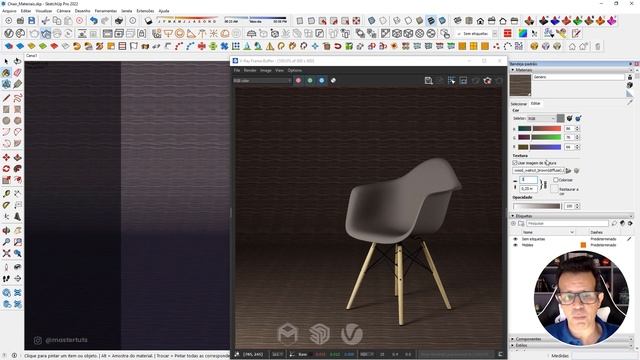
Task: Open Options menu in V-Ray Frame Buffer
Action: (x=295, y=70)
